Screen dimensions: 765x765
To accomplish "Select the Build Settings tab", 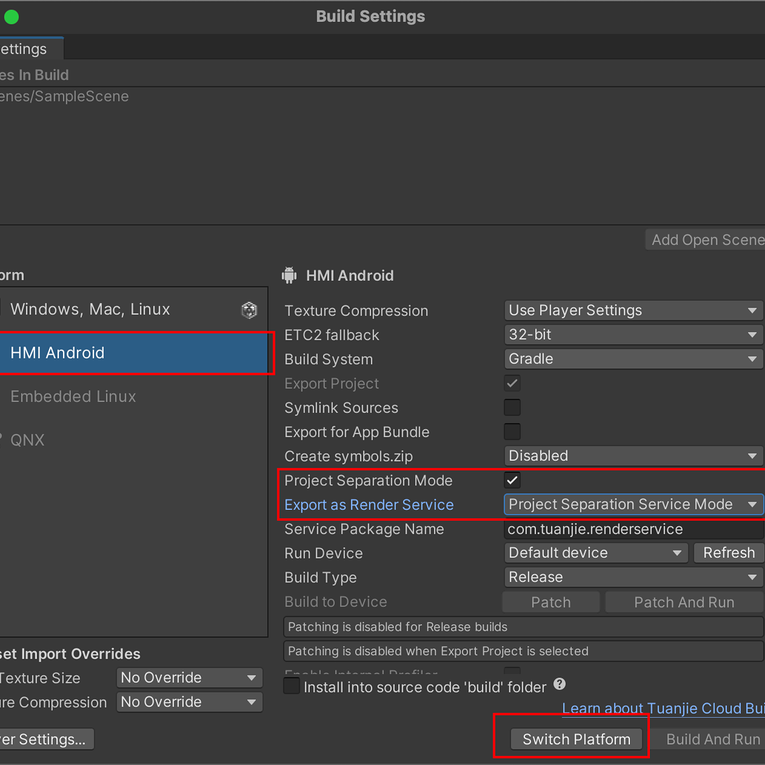I will tap(31, 49).
